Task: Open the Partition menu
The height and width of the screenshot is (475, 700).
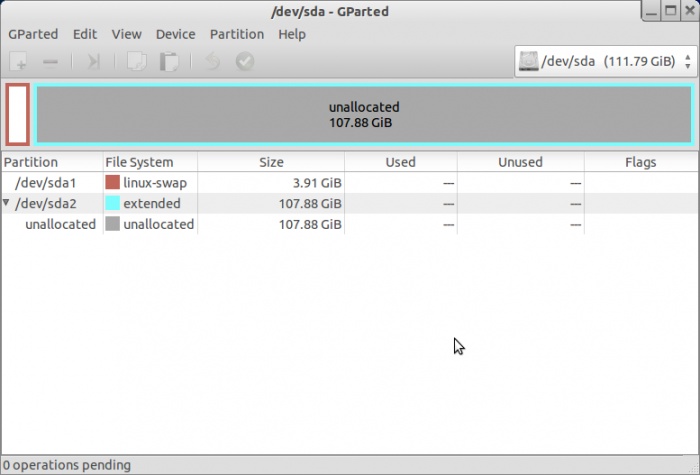Action: [x=237, y=34]
